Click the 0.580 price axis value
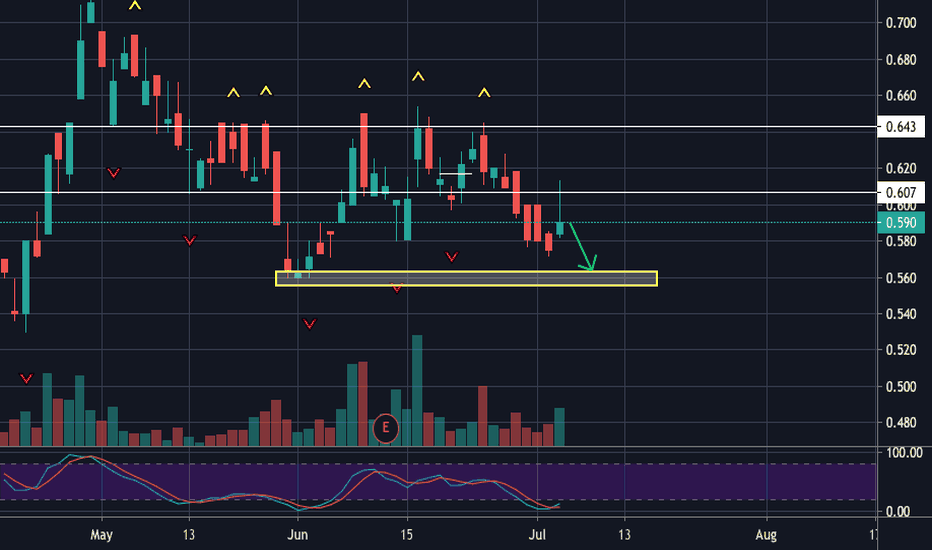This screenshot has height=550, width=932. [x=900, y=241]
